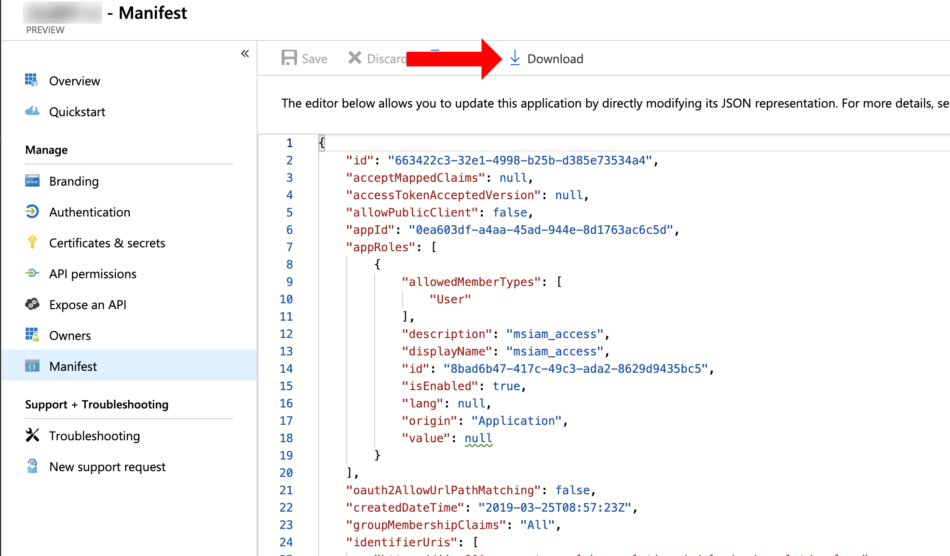Screen dimensions: 950x556
Task: Click the "oauth2AllowUrlPathMatching" key
Action: click(x=443, y=491)
